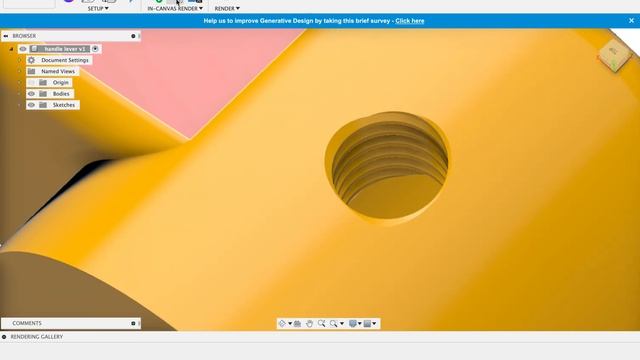The height and width of the screenshot is (360, 640).
Task: Select the threaded hole on the model
Action: 387,167
